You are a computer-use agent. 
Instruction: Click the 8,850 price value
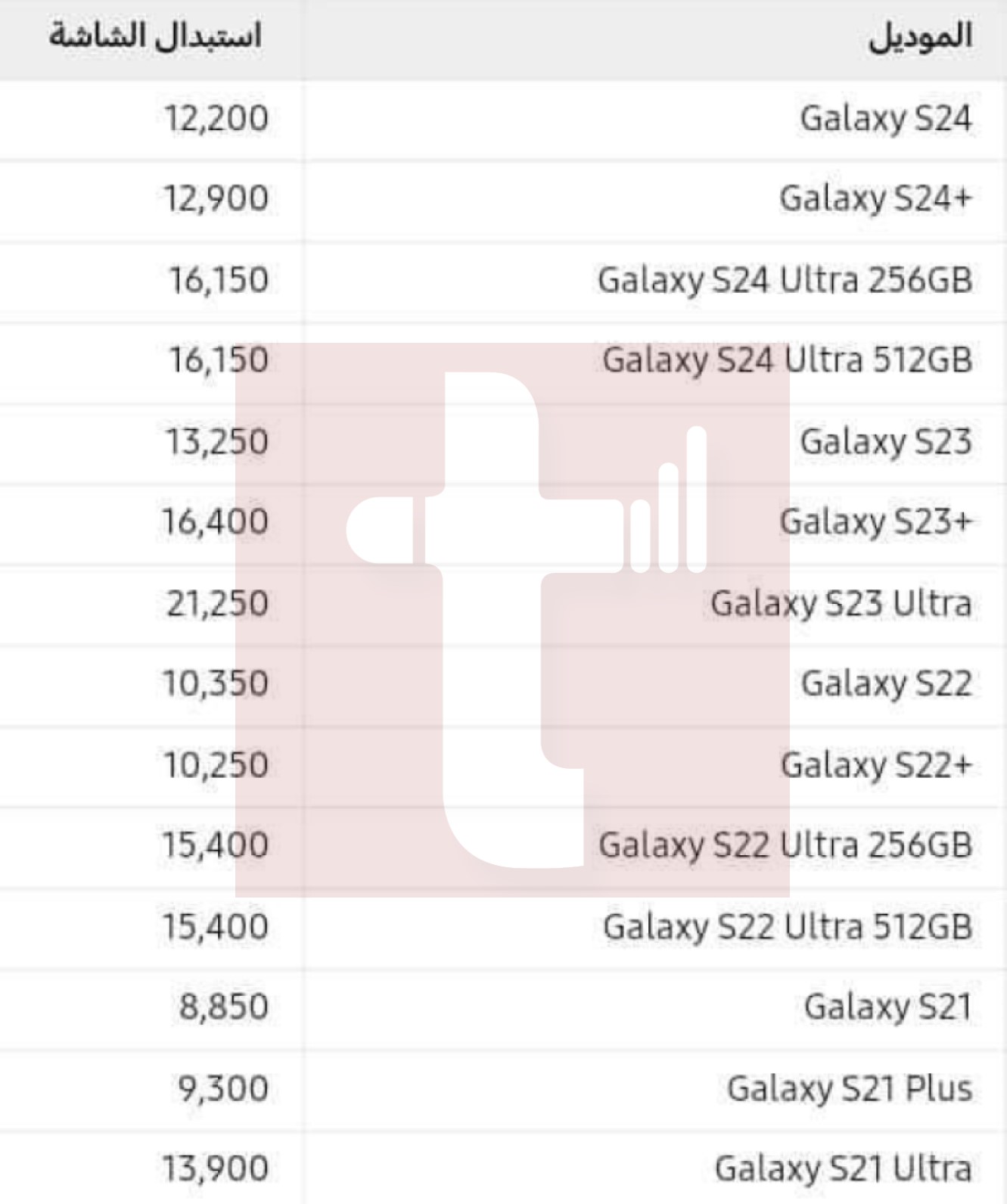point(224,1007)
